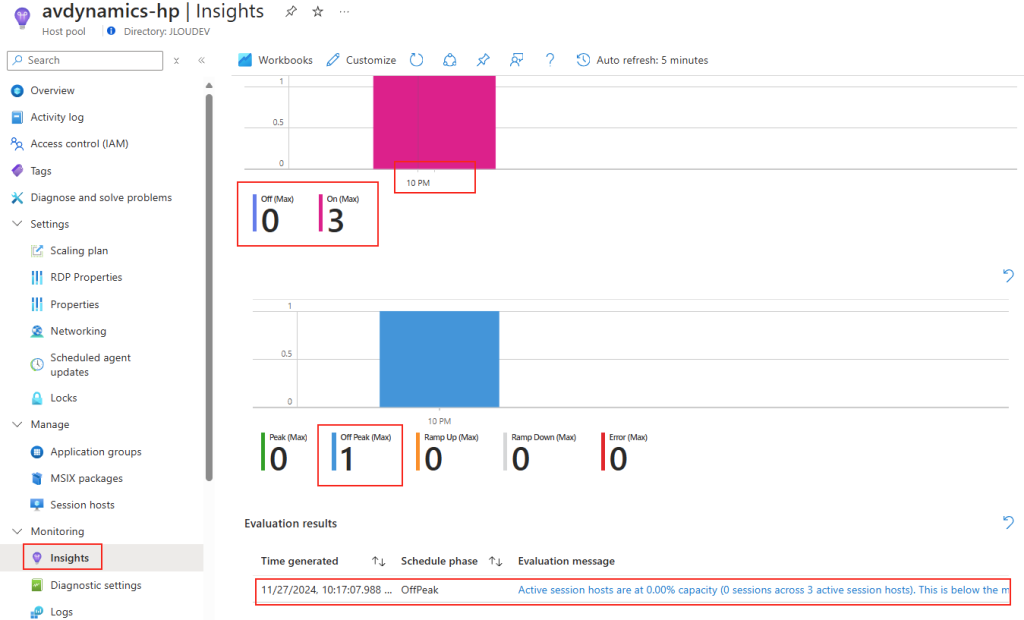
Task: Collapse the Manage section in the sidebar
Action: tap(18, 425)
